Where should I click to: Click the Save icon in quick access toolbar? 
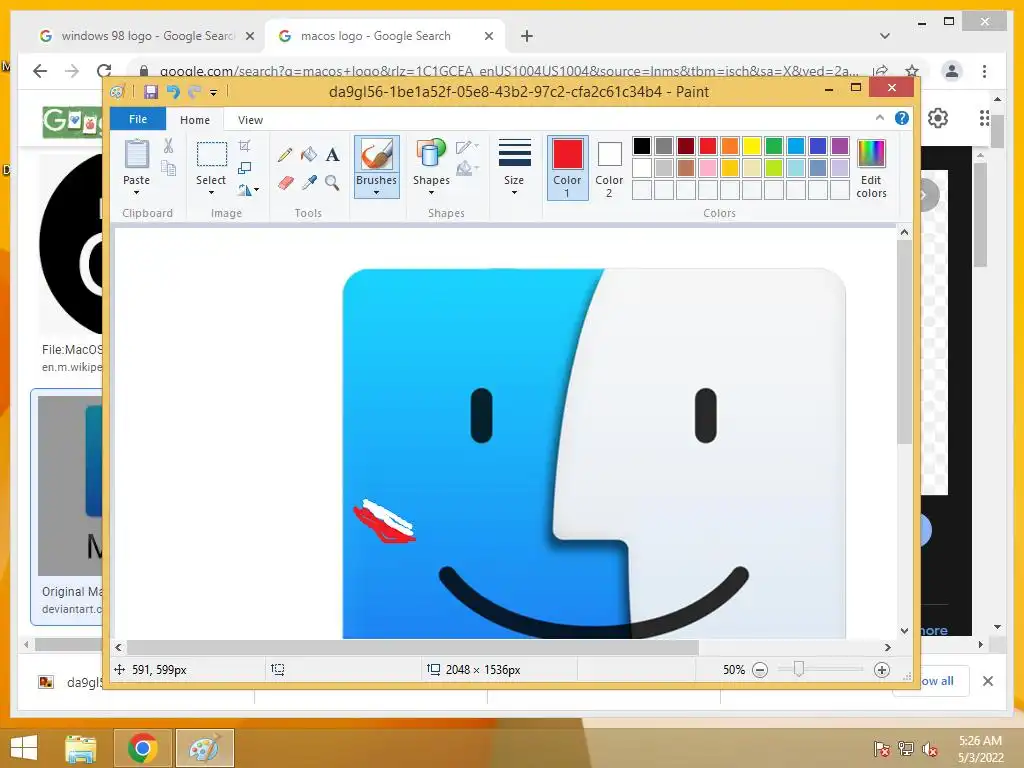pyautogui.click(x=151, y=92)
